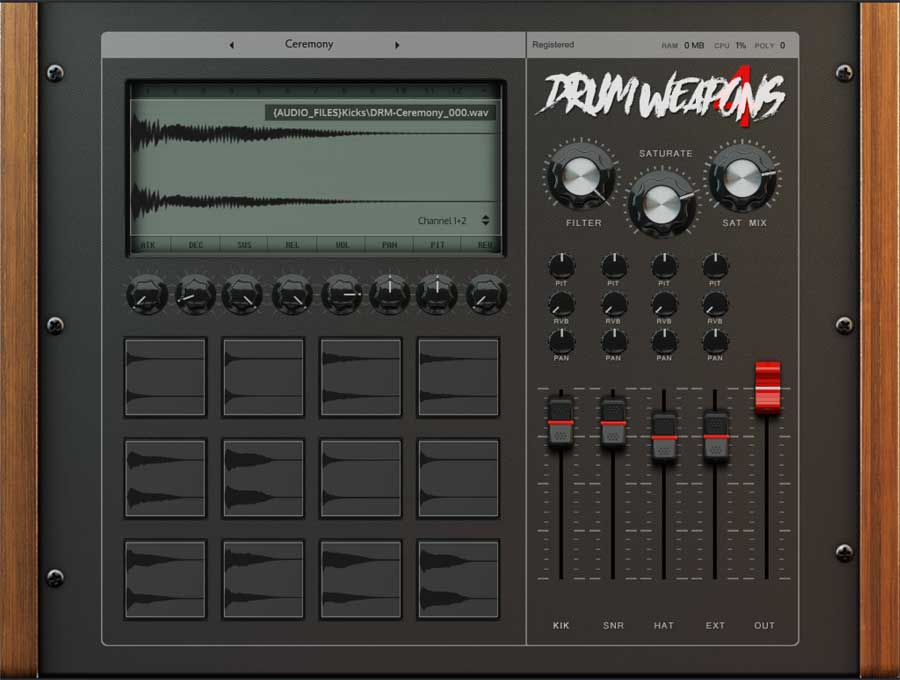
Task: Click the REL envelope knob
Action: click(292, 294)
